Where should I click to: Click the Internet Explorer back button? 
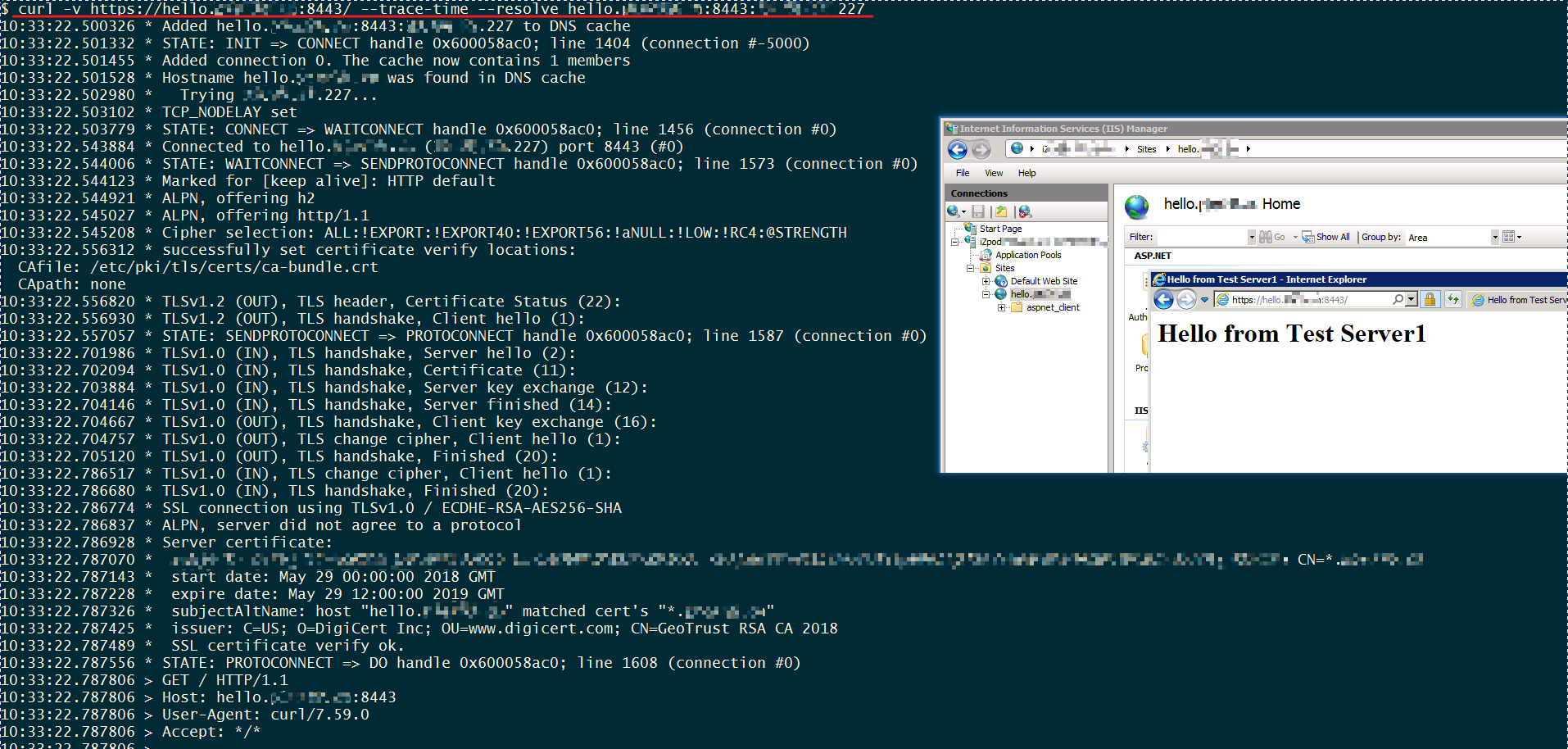[x=1163, y=299]
